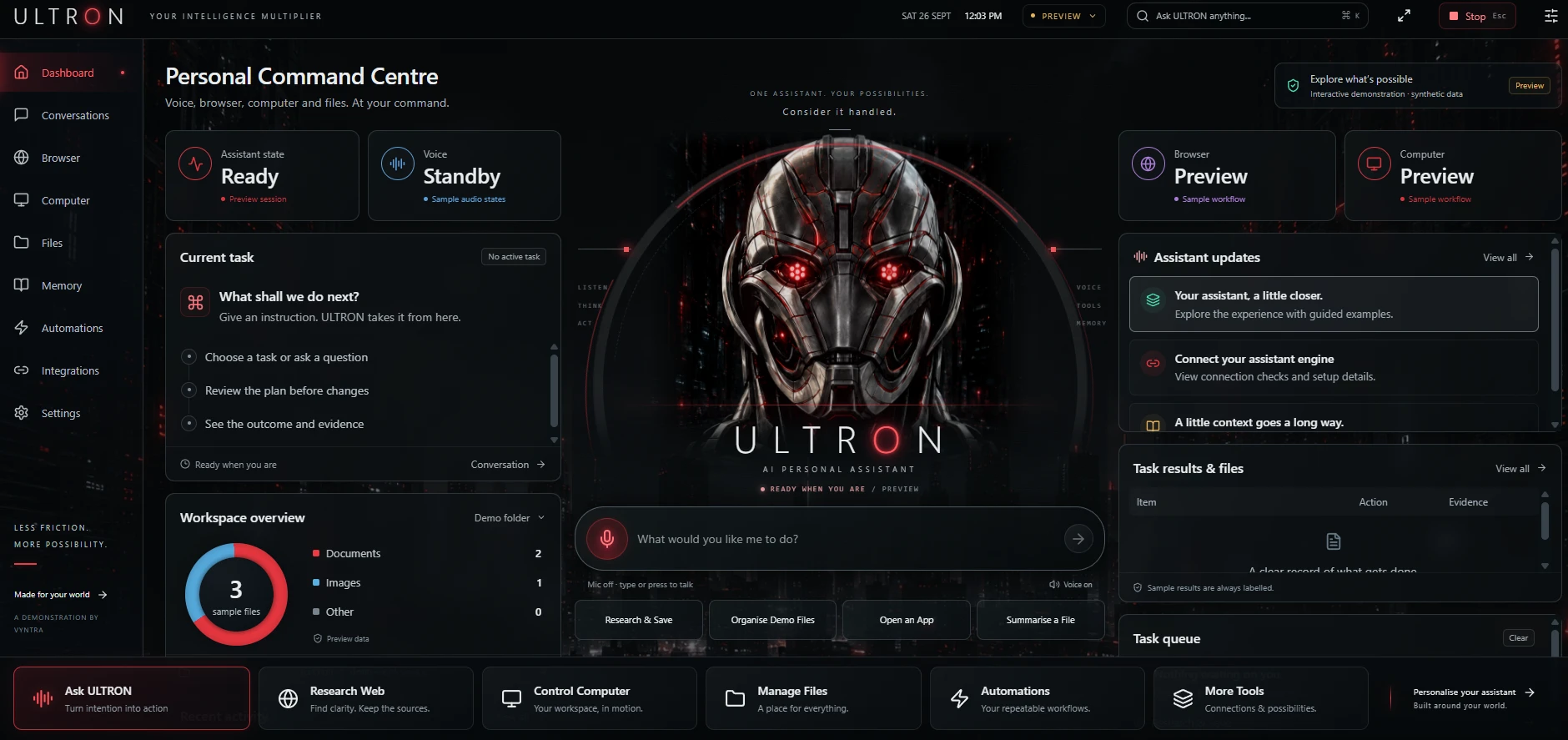This screenshot has width=1568, height=740.
Task: Click the Open an App button
Action: tap(907, 620)
